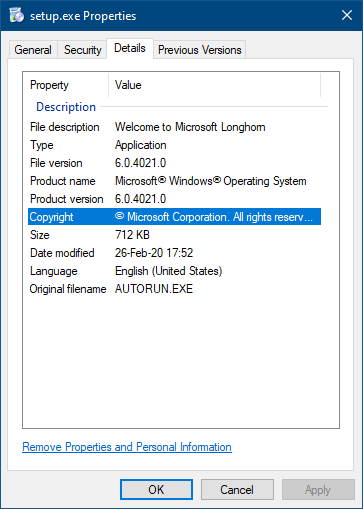Click the Microsoft Windows Operating System value
The height and width of the screenshot is (509, 363).
pyautogui.click(x=211, y=181)
